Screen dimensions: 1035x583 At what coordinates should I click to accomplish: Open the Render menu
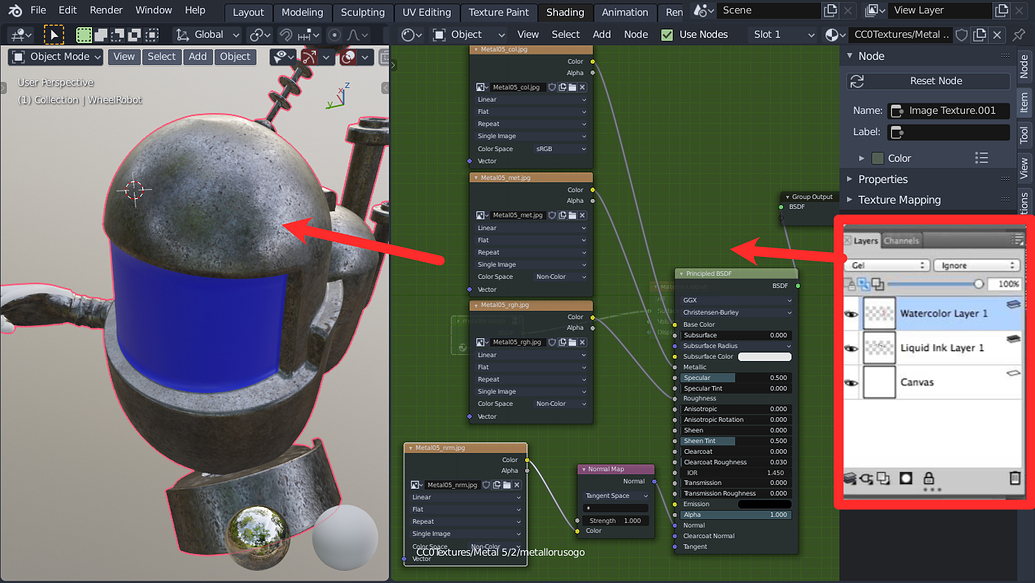[106, 11]
